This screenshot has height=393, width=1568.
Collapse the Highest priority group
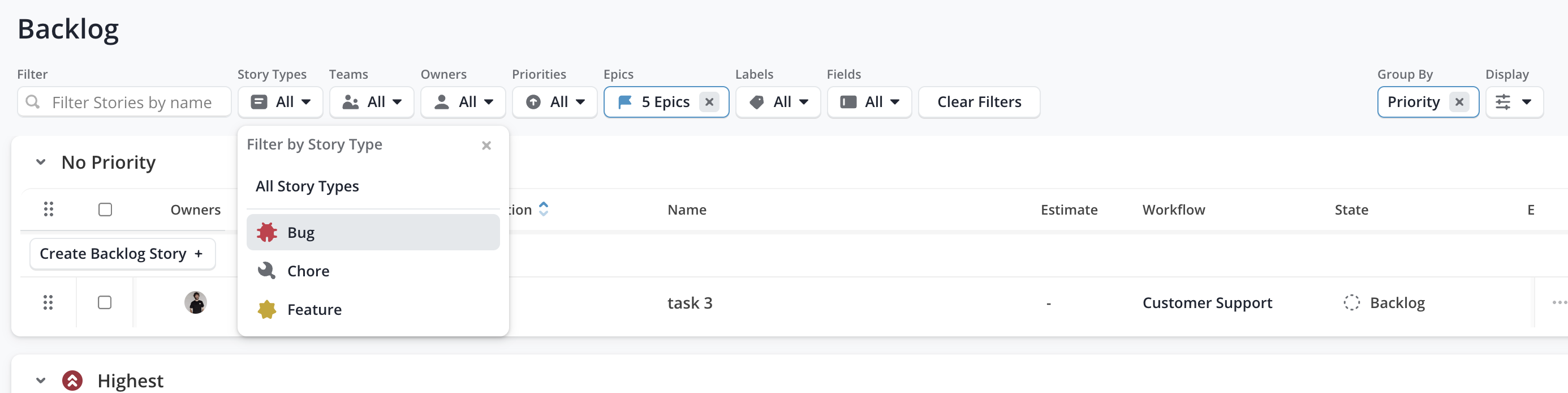click(41, 381)
